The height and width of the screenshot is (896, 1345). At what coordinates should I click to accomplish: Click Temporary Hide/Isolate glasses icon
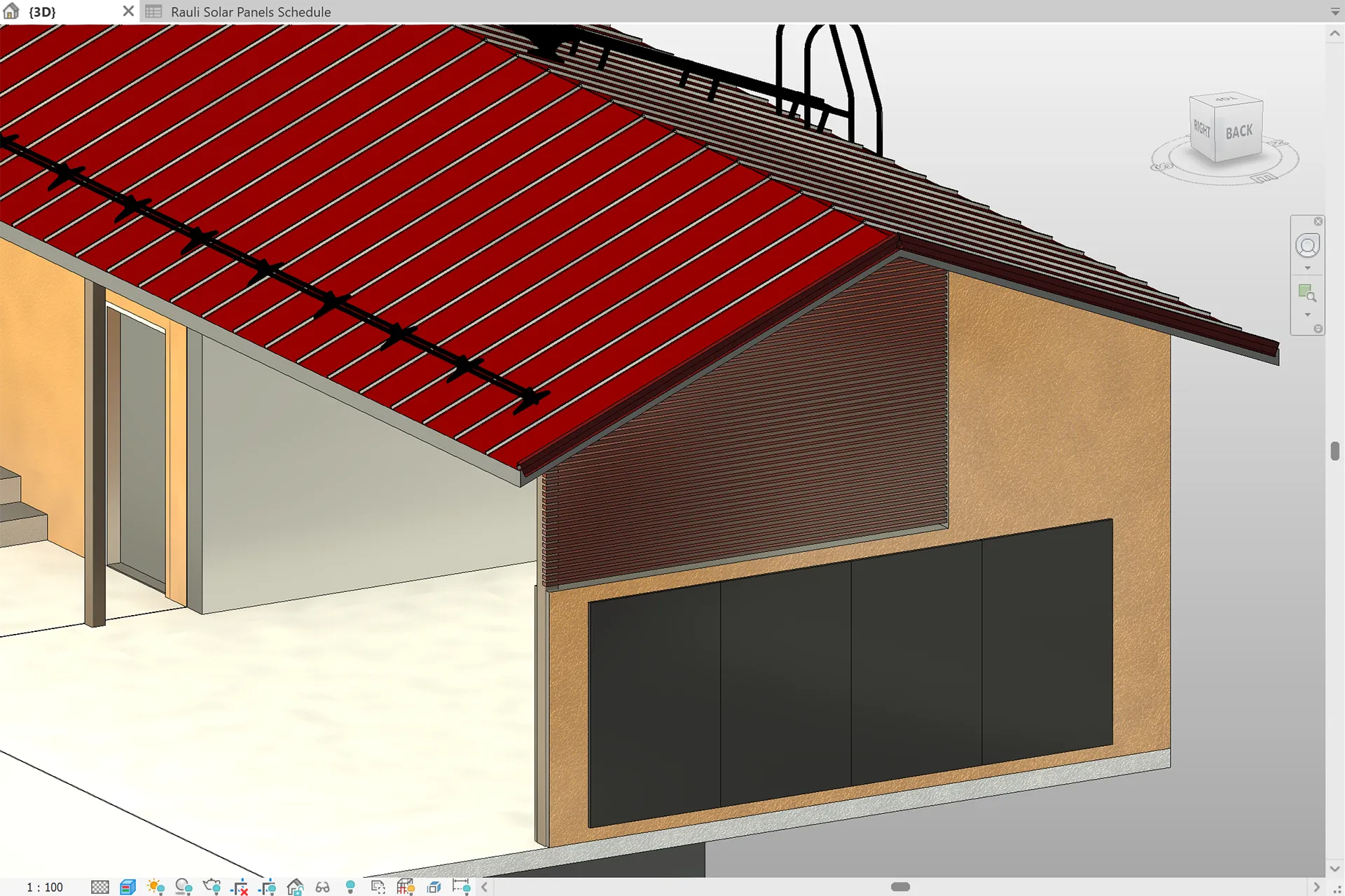tap(322, 887)
